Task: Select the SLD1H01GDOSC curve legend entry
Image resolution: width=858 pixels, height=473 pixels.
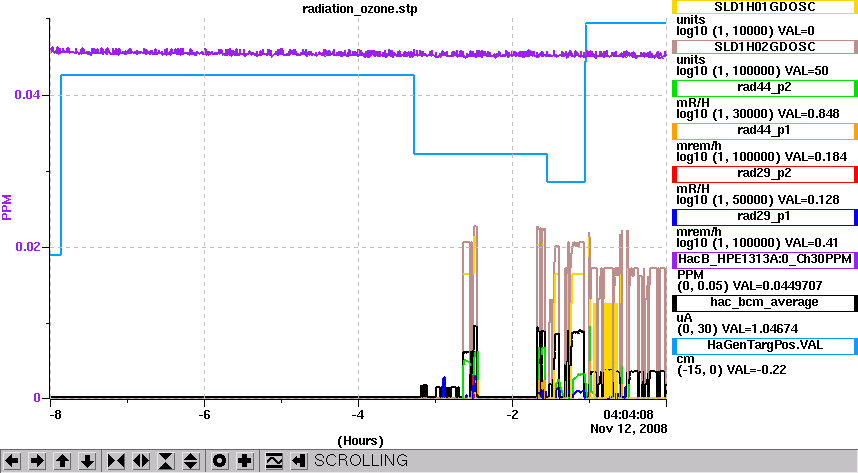Action: 764,7
